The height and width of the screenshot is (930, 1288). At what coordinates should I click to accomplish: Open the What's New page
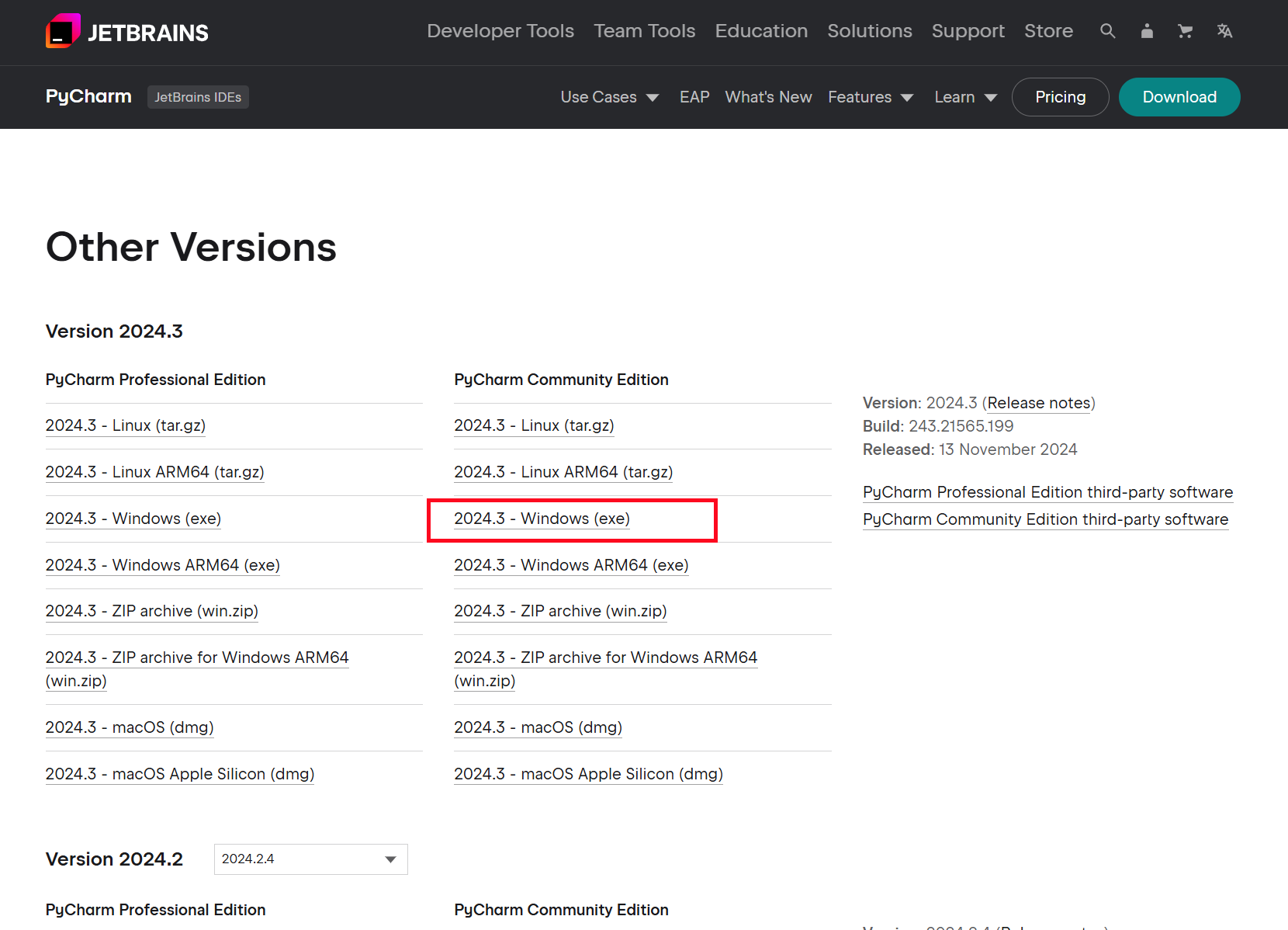(x=768, y=97)
